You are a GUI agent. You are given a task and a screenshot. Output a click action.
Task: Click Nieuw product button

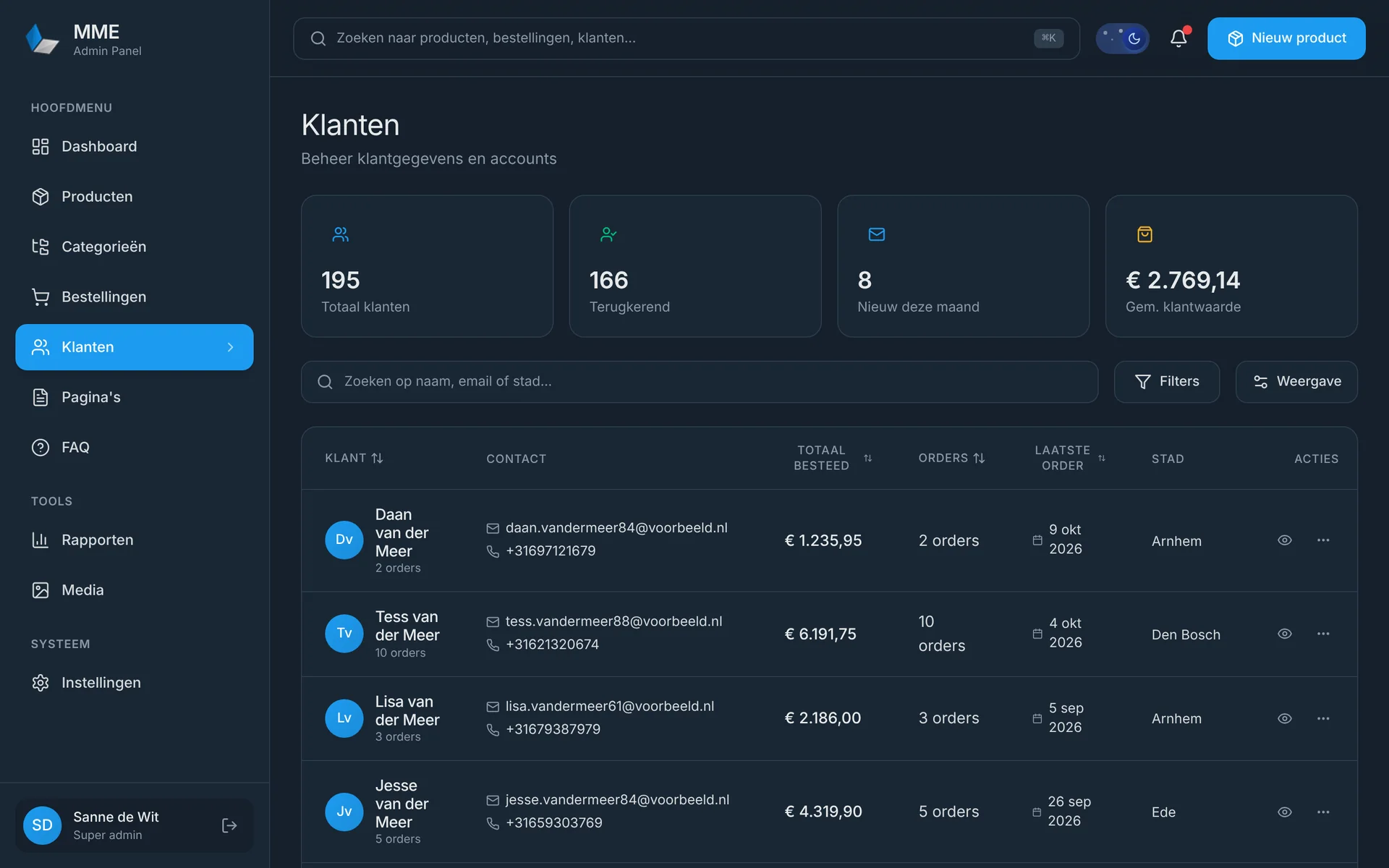[1286, 38]
